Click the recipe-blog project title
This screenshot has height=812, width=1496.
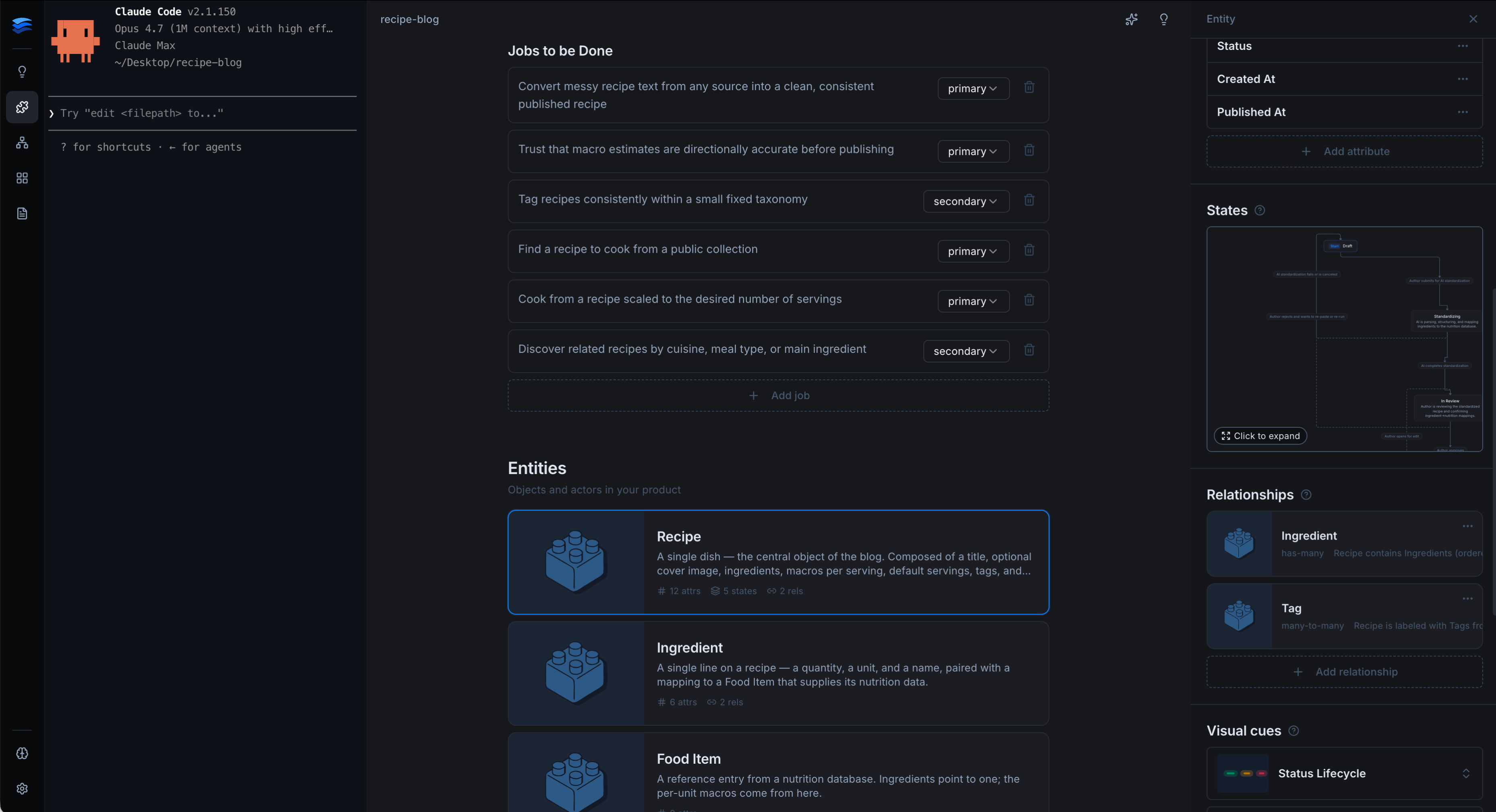pos(409,19)
